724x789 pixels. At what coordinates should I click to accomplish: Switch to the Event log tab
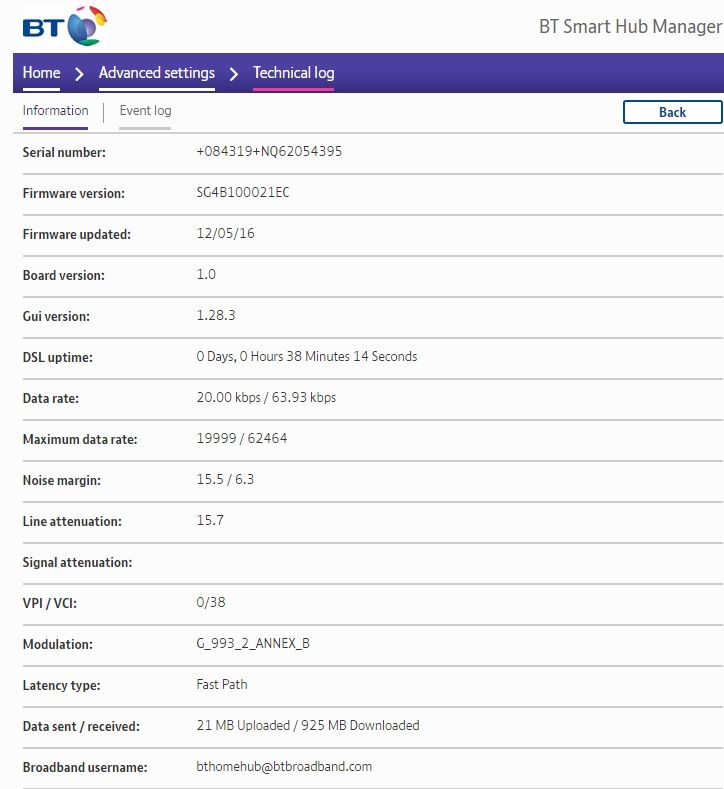coord(145,111)
